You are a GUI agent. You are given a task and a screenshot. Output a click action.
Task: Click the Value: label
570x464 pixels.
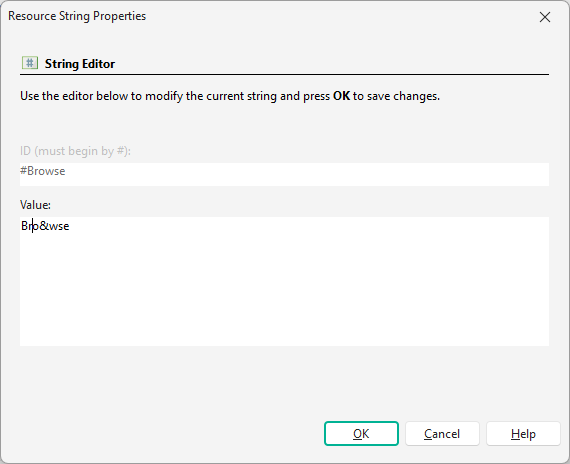pos(35,205)
